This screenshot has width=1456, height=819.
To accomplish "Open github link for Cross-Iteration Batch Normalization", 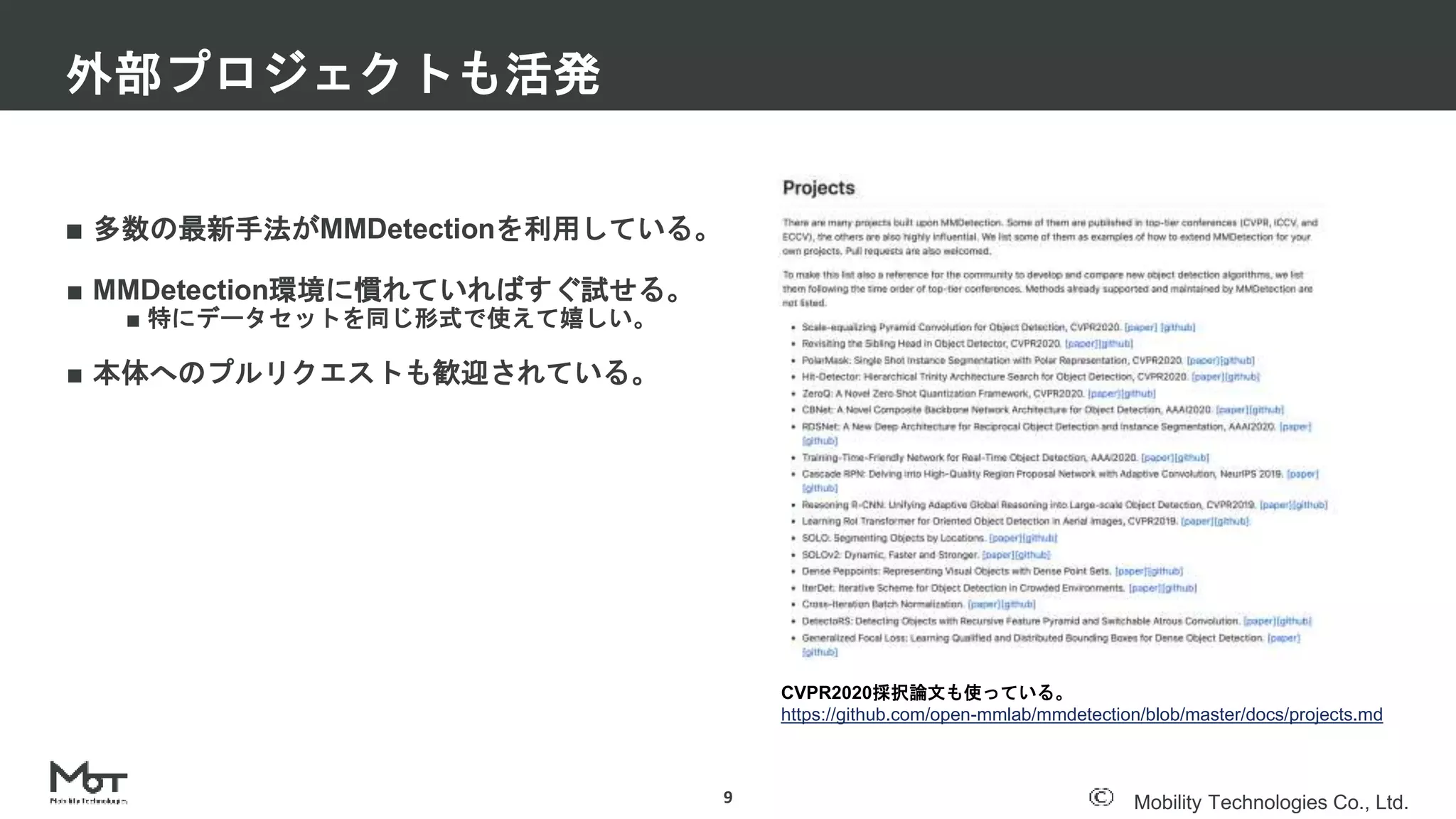I will coord(1018,604).
